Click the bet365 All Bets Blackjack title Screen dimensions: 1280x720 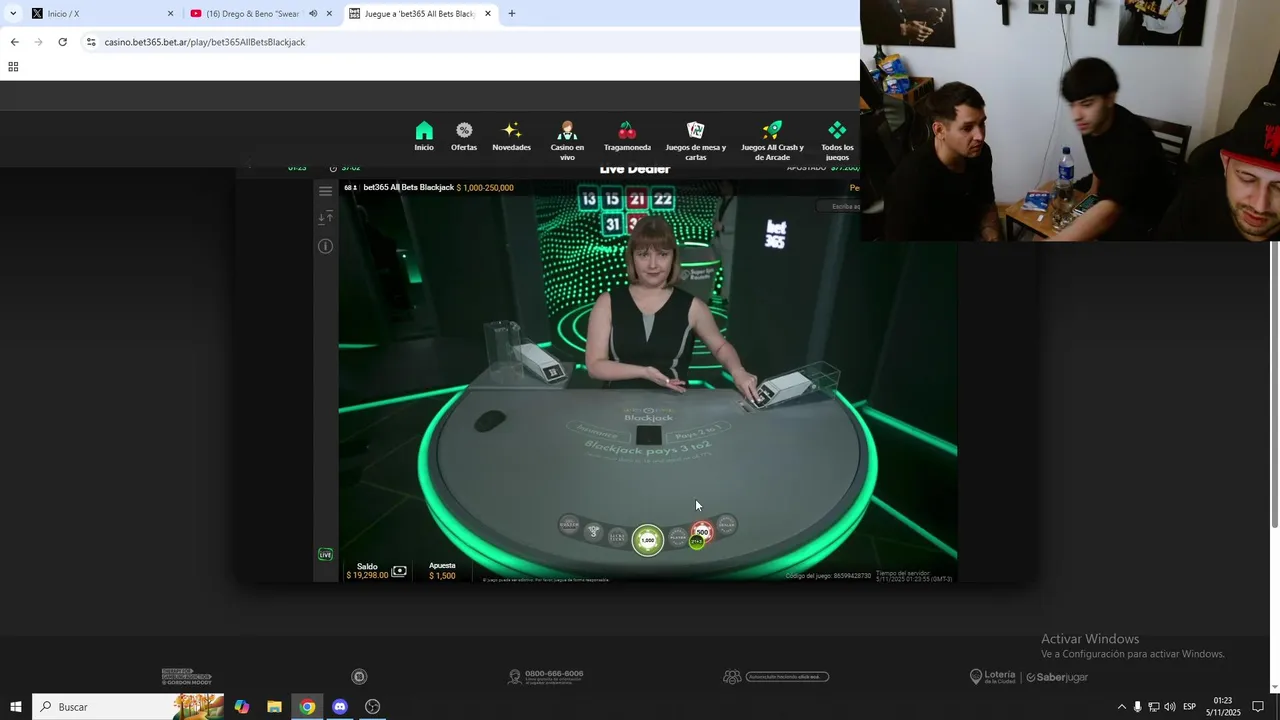pos(408,187)
